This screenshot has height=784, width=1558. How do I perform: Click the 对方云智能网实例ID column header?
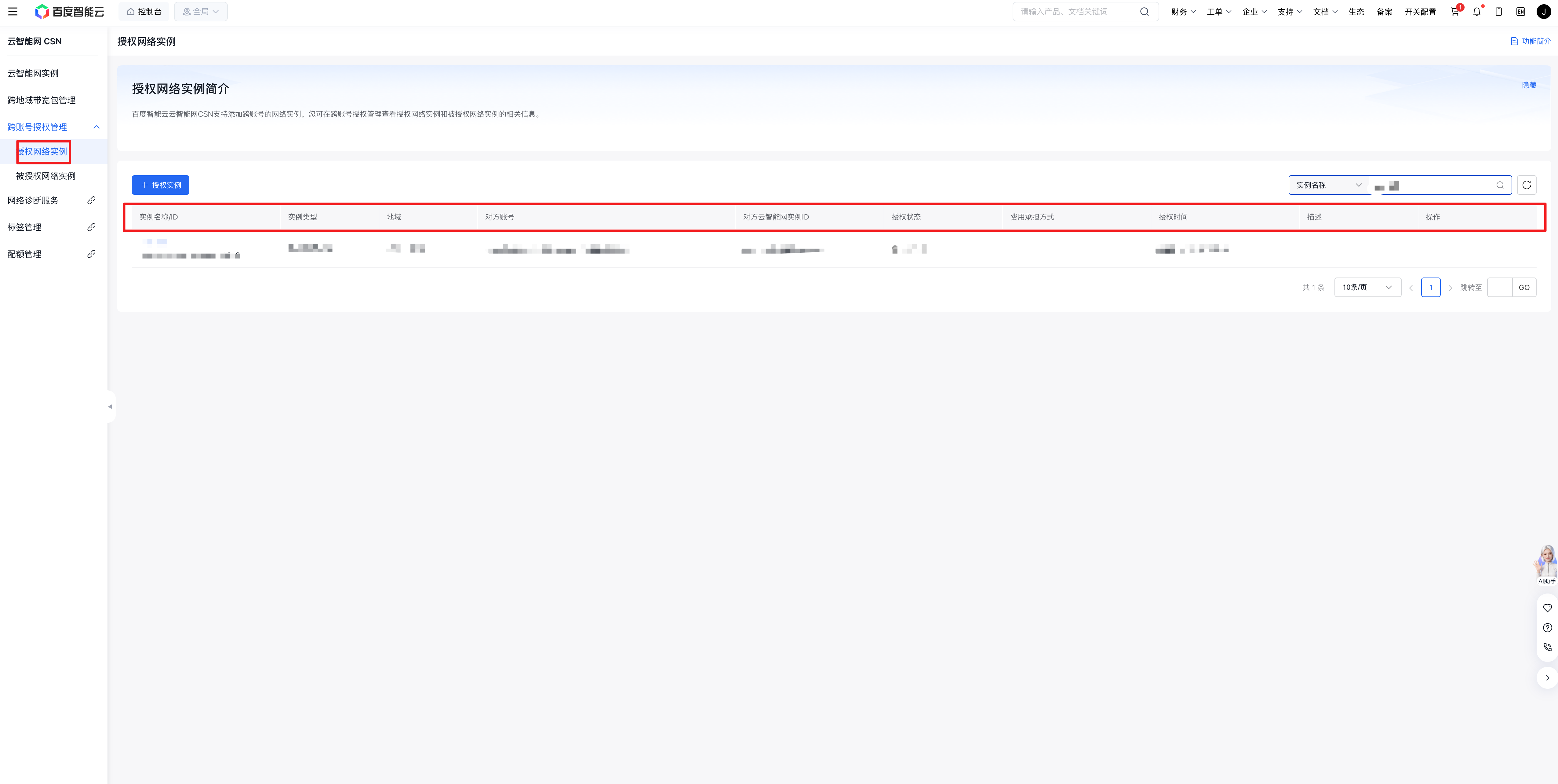[776, 217]
